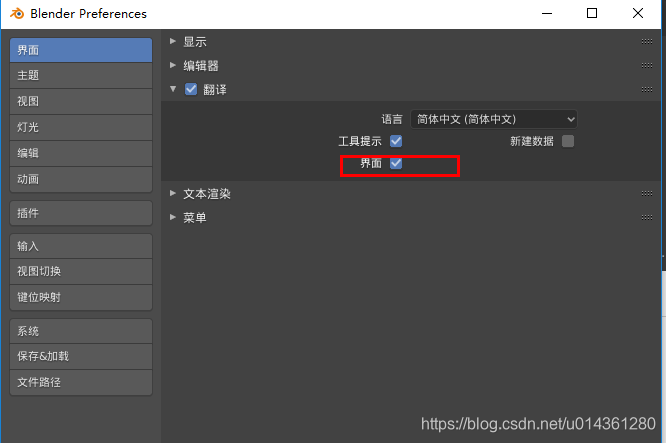Uncheck the 界面 interface translation checkbox

pyautogui.click(x=396, y=163)
